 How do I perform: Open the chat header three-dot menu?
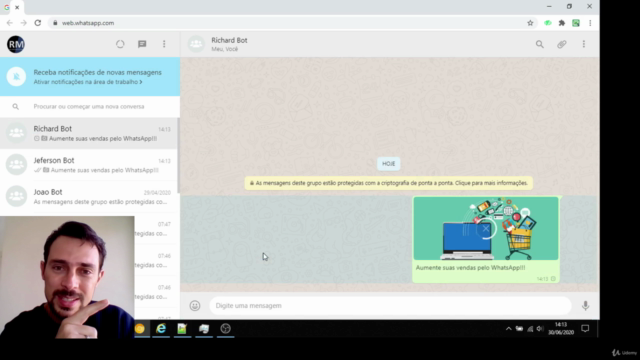coord(584,44)
